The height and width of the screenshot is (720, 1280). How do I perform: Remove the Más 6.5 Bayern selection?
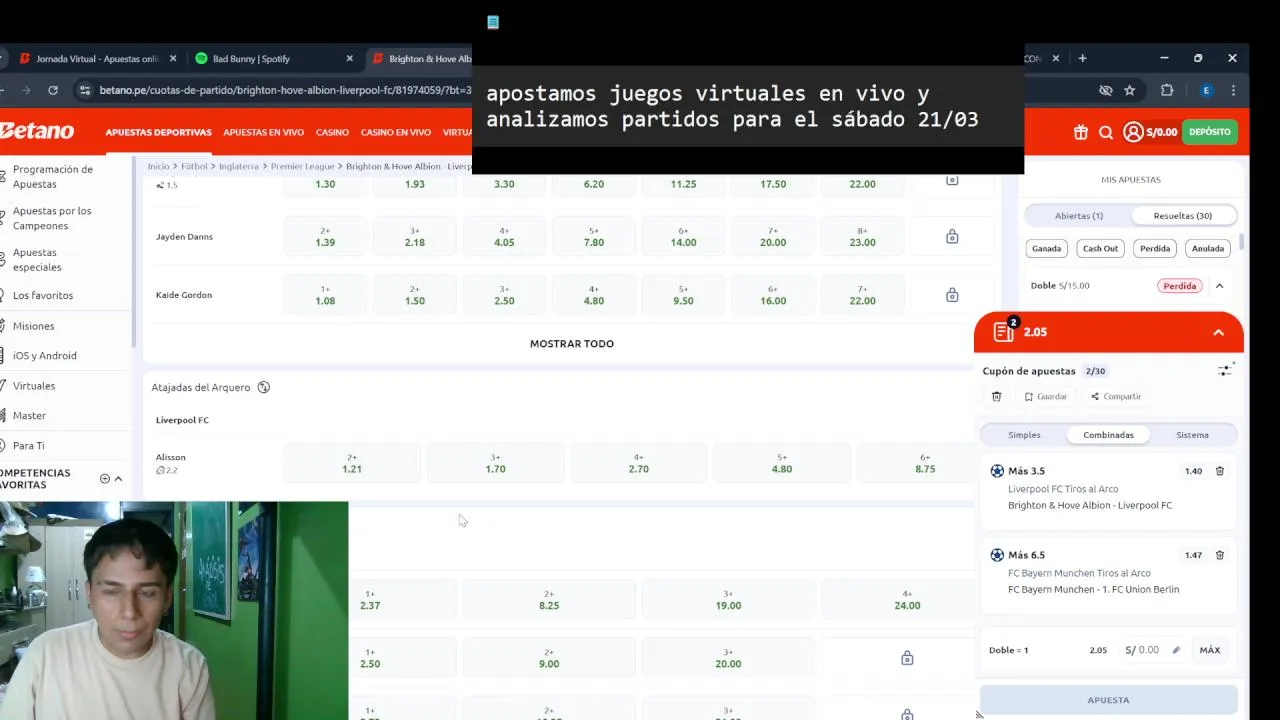coord(1220,555)
